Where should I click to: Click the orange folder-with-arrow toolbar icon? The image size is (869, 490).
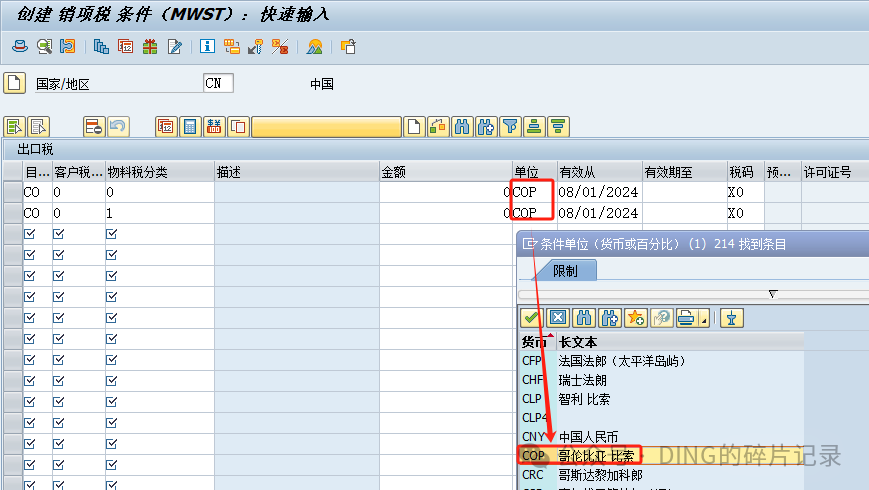point(348,47)
